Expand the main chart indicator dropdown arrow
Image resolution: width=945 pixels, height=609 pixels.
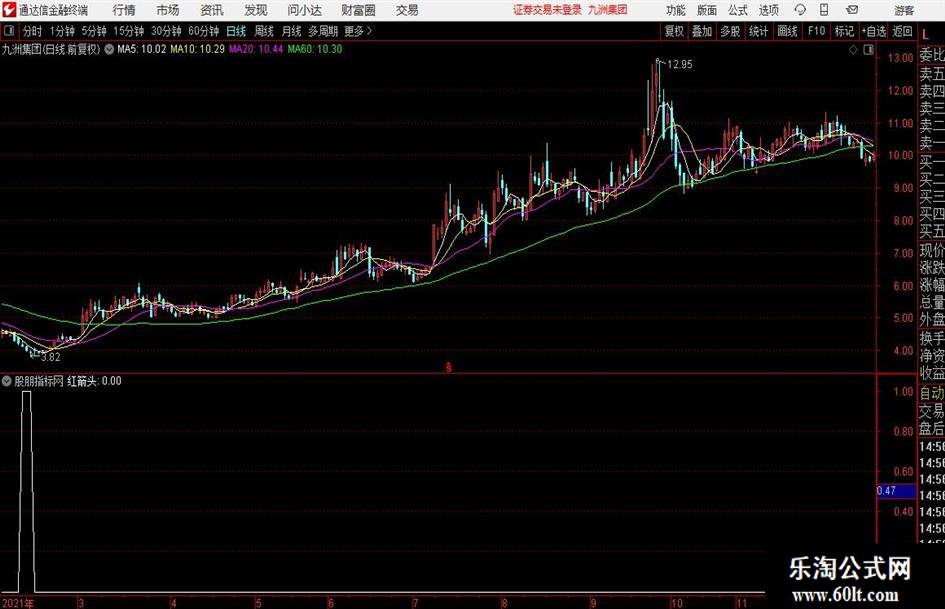(x=109, y=49)
